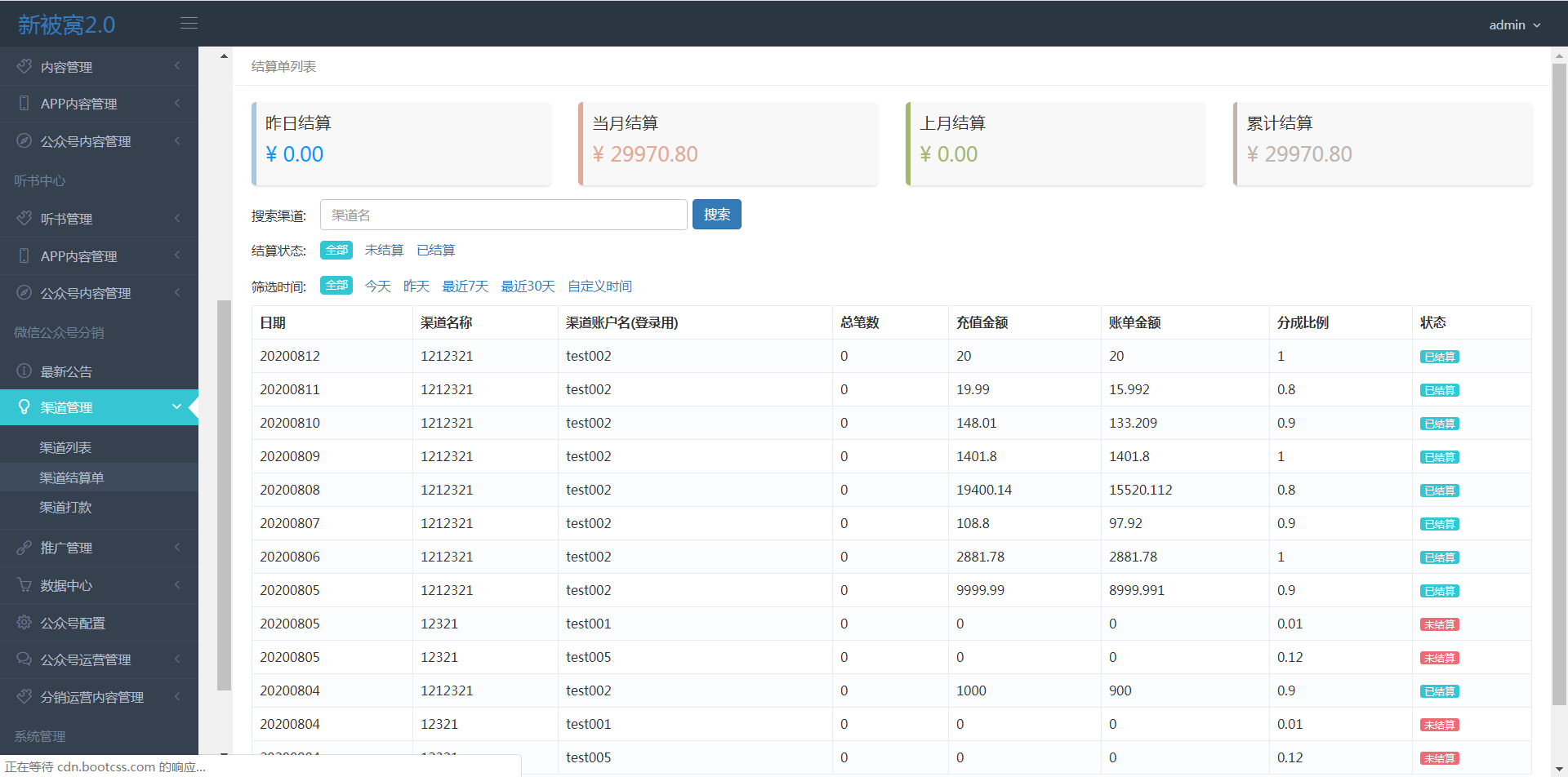Click the link icon beside 推广管理
The image size is (1568, 777).
point(24,548)
